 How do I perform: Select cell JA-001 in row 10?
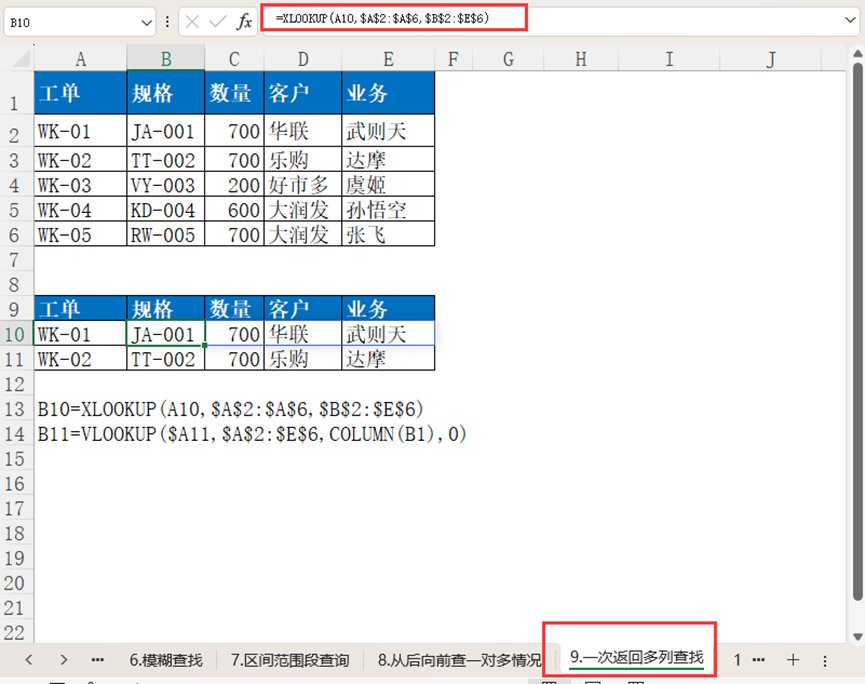click(165, 334)
